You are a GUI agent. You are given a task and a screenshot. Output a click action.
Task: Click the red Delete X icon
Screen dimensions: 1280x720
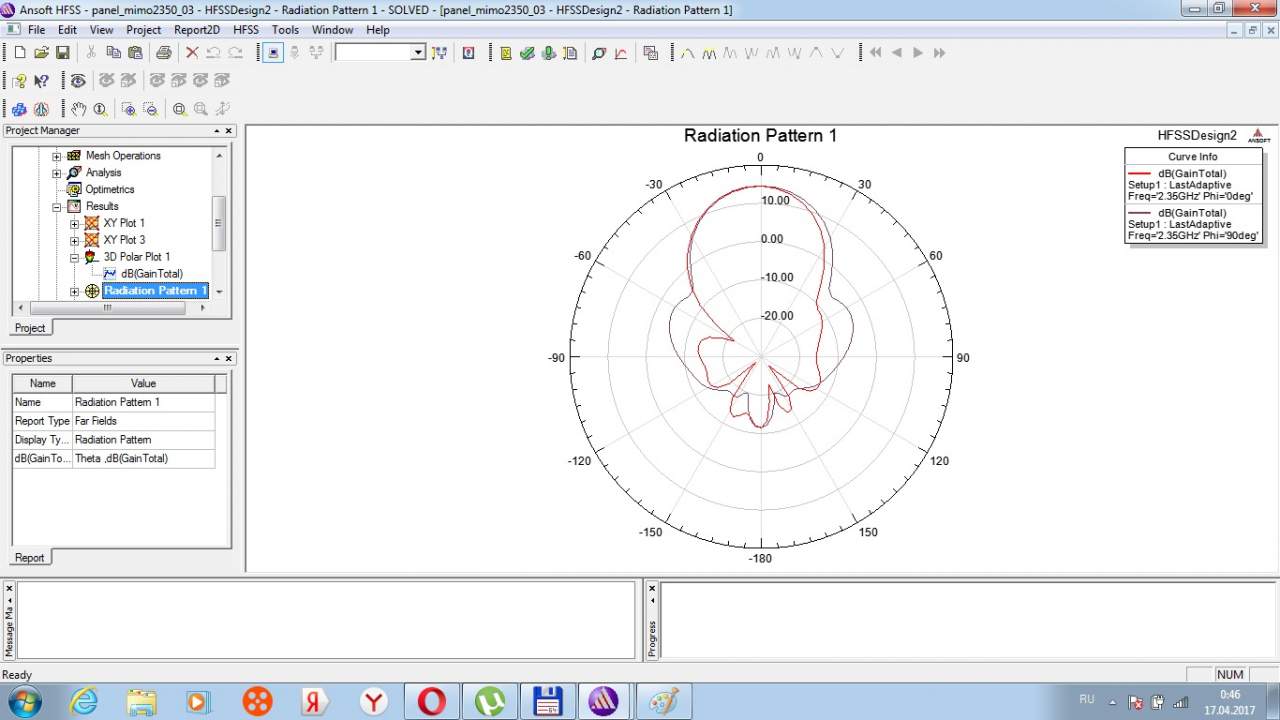pos(192,53)
